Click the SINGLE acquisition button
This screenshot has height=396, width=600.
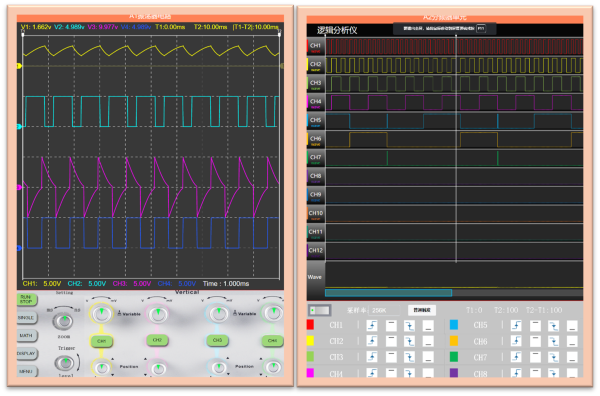click(x=27, y=318)
